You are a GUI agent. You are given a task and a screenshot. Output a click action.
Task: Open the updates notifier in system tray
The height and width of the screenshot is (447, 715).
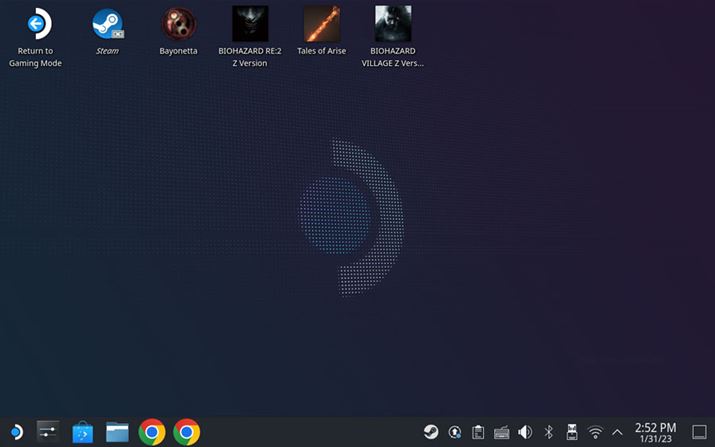point(454,432)
